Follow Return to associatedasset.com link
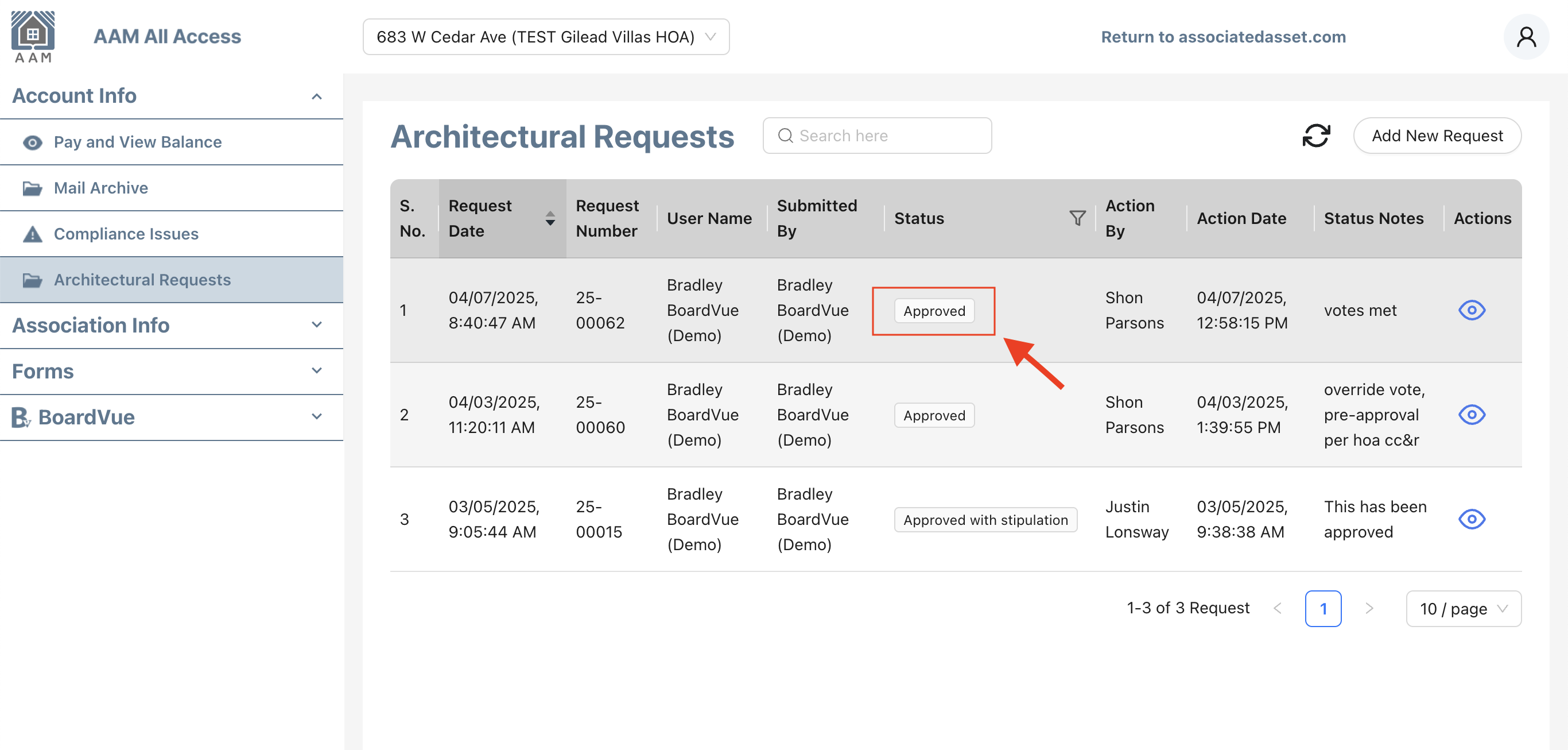1568x750 pixels. point(1224,37)
